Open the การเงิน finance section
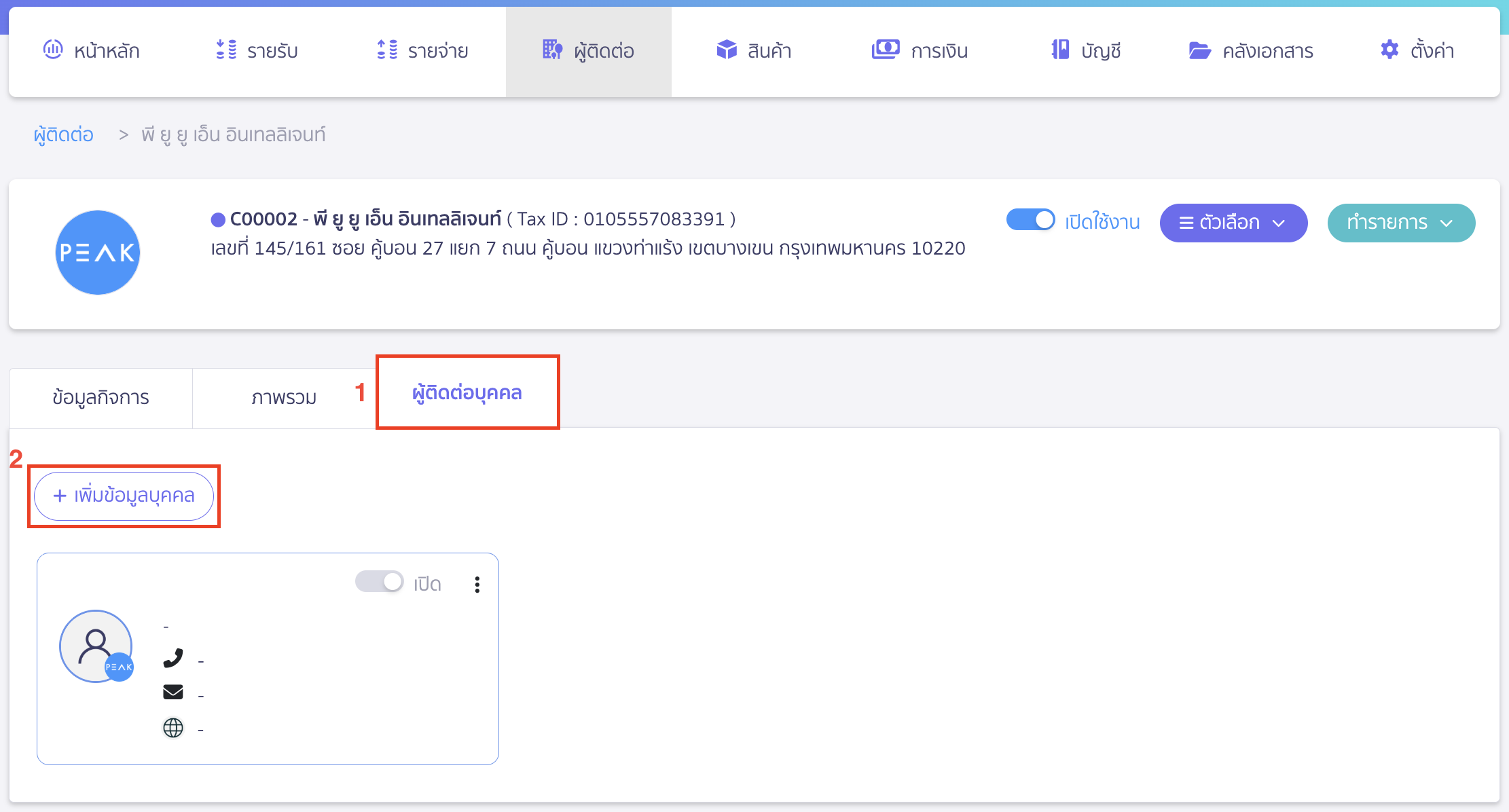Screen dimensions: 1509x812 [x=920, y=50]
